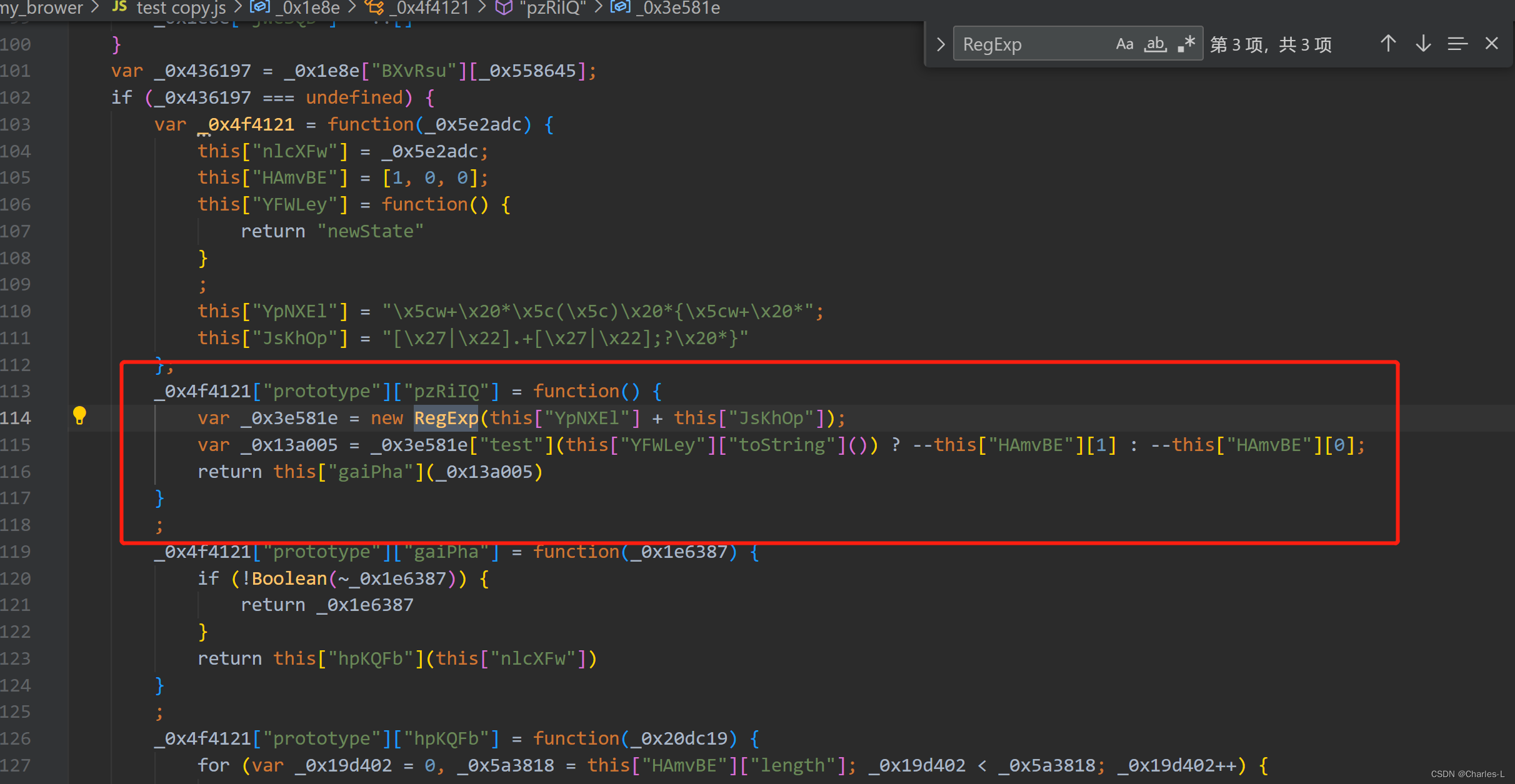Screen dimensions: 1515x784
Task: Toggle Use Regular Expression option
Action: tap(1186, 44)
